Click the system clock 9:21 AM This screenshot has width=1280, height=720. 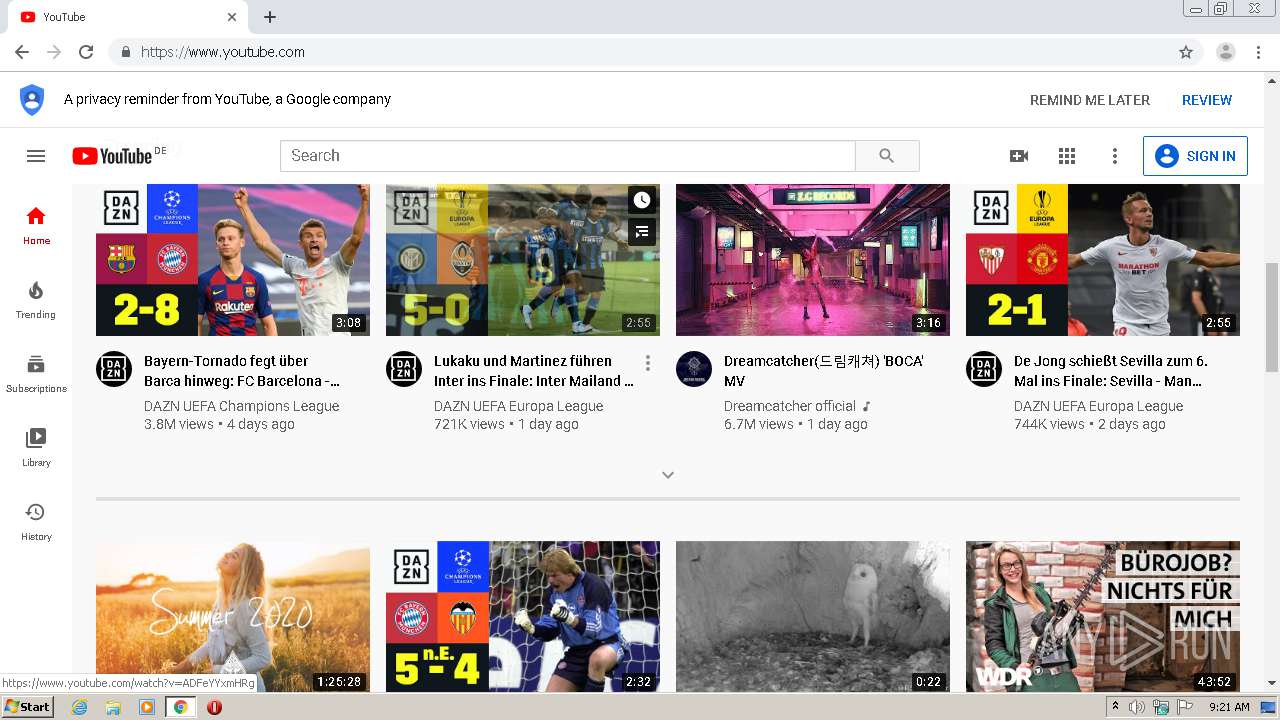[x=1229, y=707]
